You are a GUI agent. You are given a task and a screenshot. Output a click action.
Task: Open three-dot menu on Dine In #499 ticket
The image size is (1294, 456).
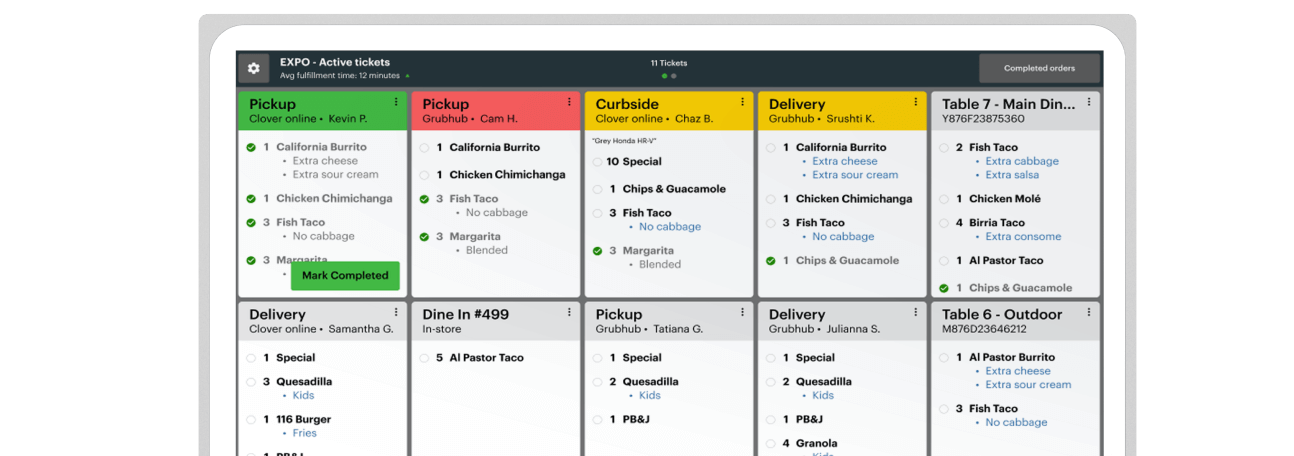click(x=569, y=312)
